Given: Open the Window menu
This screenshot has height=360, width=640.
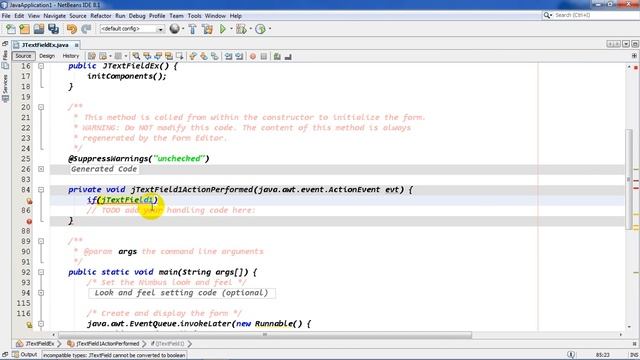Looking at the screenshot, I should (215, 16).
